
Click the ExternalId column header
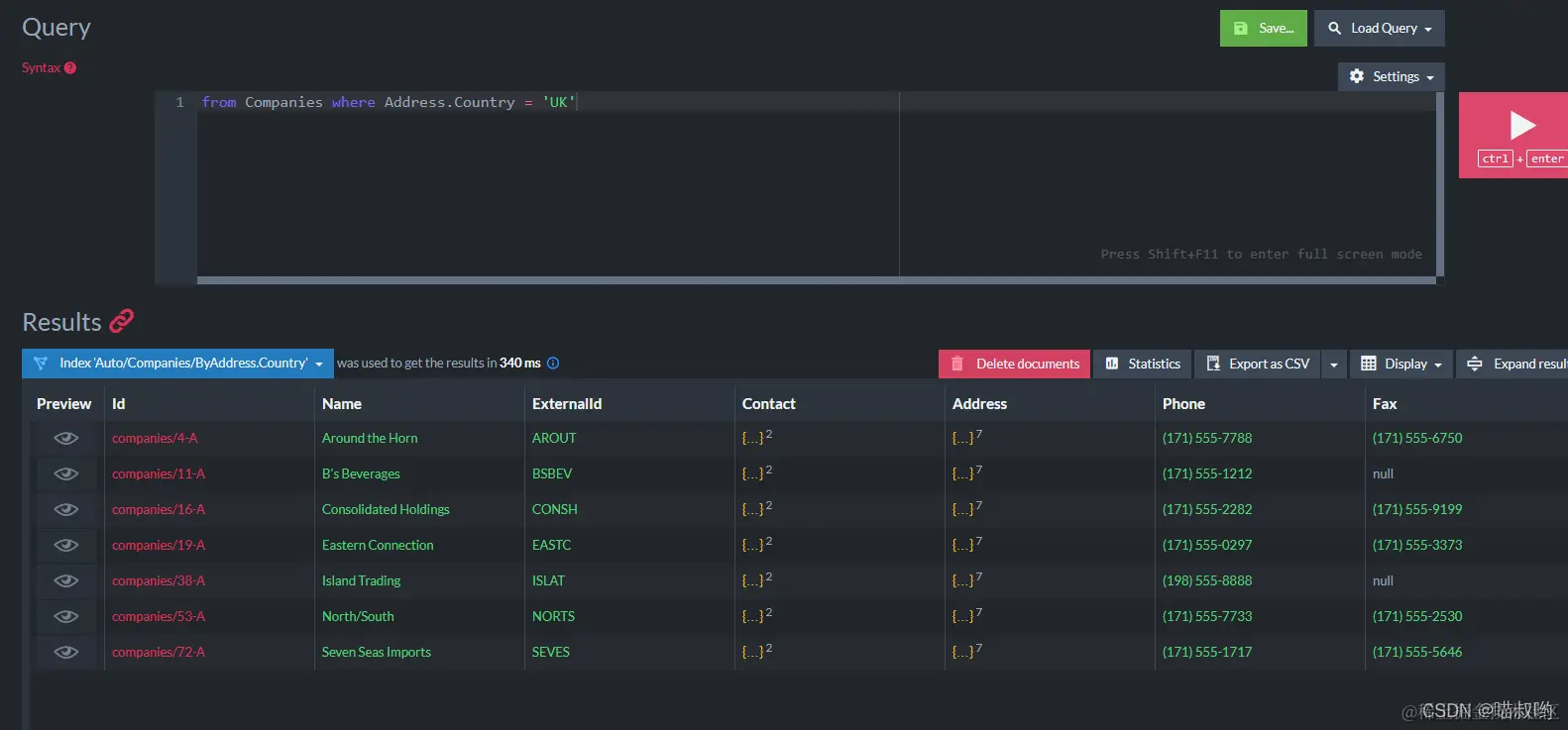coord(567,404)
